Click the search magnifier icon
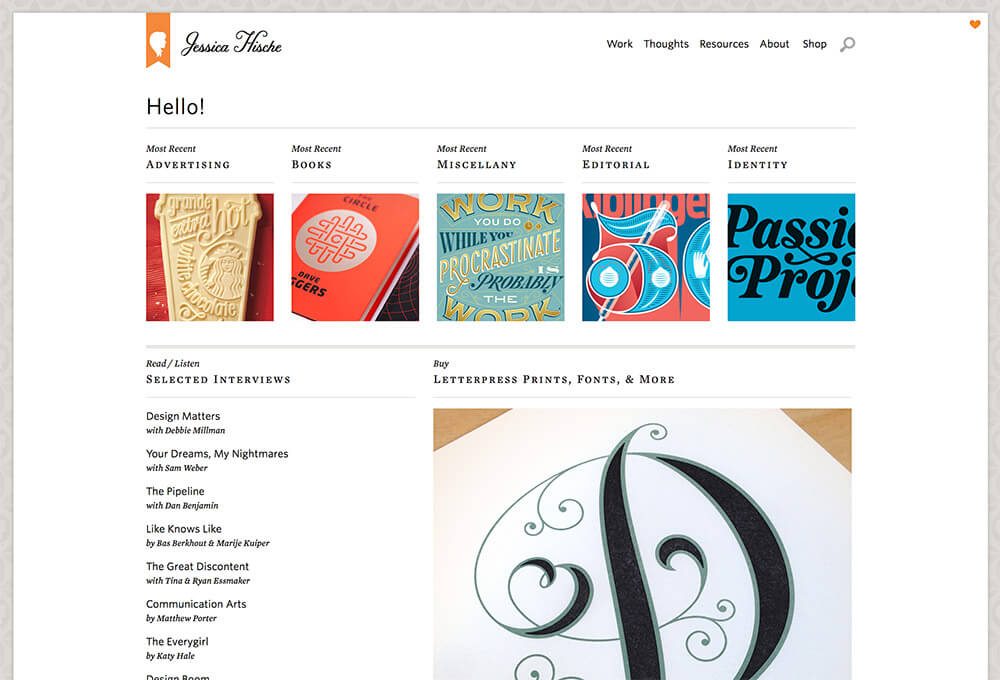 [x=847, y=45]
